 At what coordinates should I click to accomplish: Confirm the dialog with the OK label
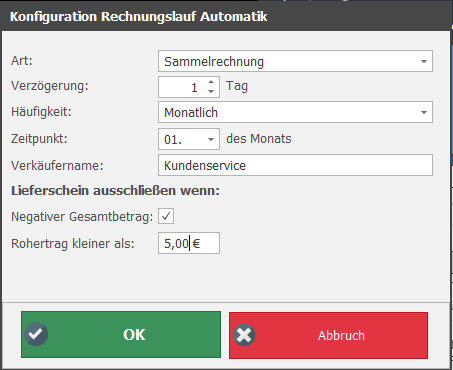(x=134, y=334)
